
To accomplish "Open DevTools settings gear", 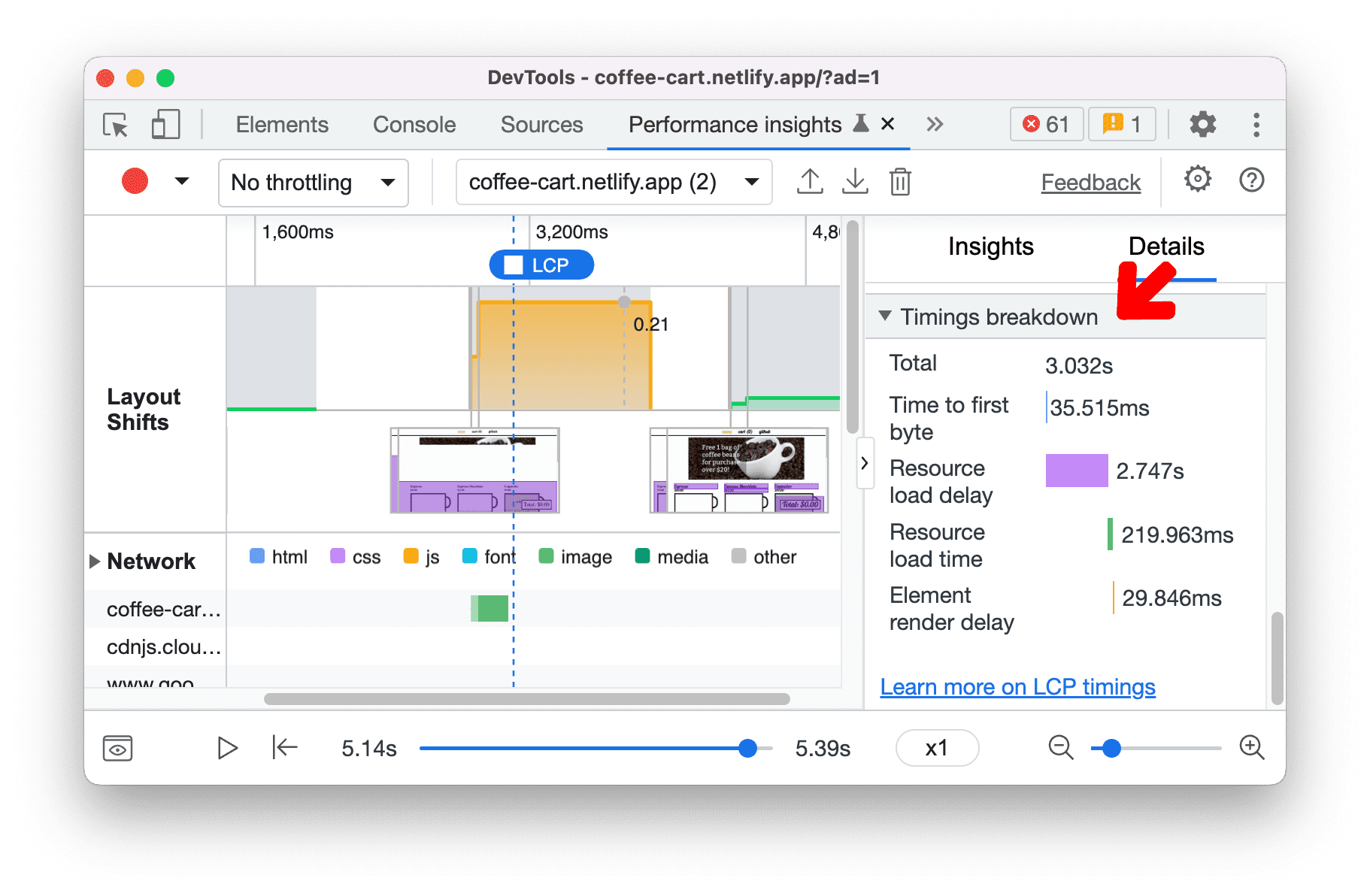I will tap(1202, 124).
